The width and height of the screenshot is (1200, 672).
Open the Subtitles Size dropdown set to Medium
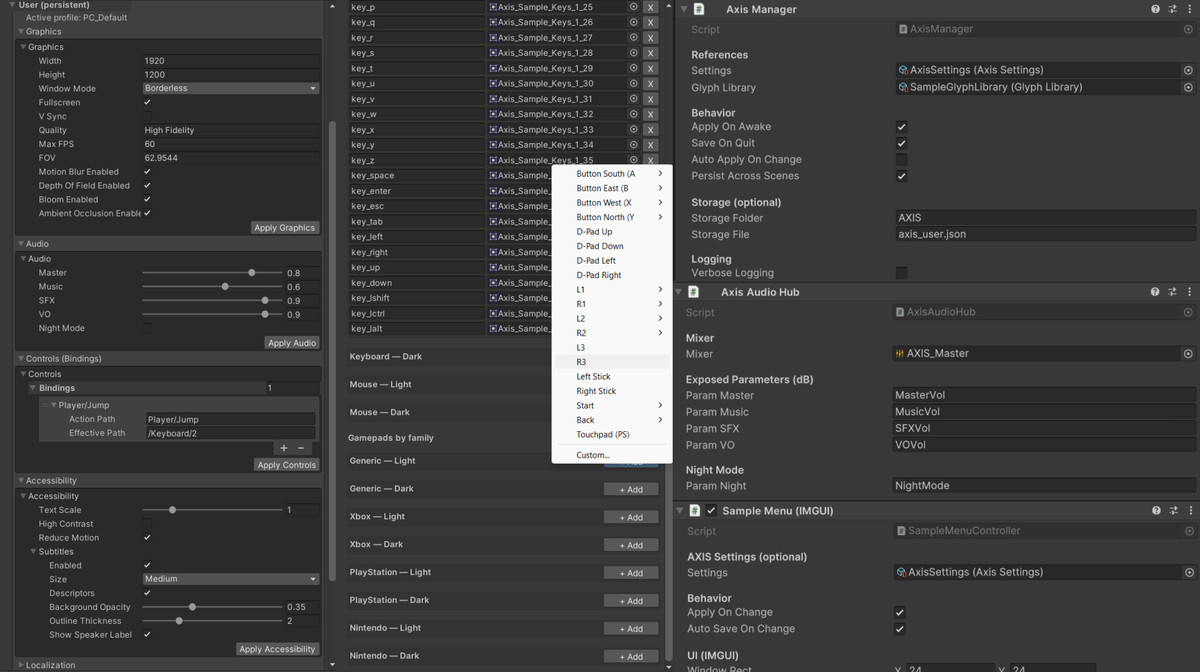[x=230, y=578]
